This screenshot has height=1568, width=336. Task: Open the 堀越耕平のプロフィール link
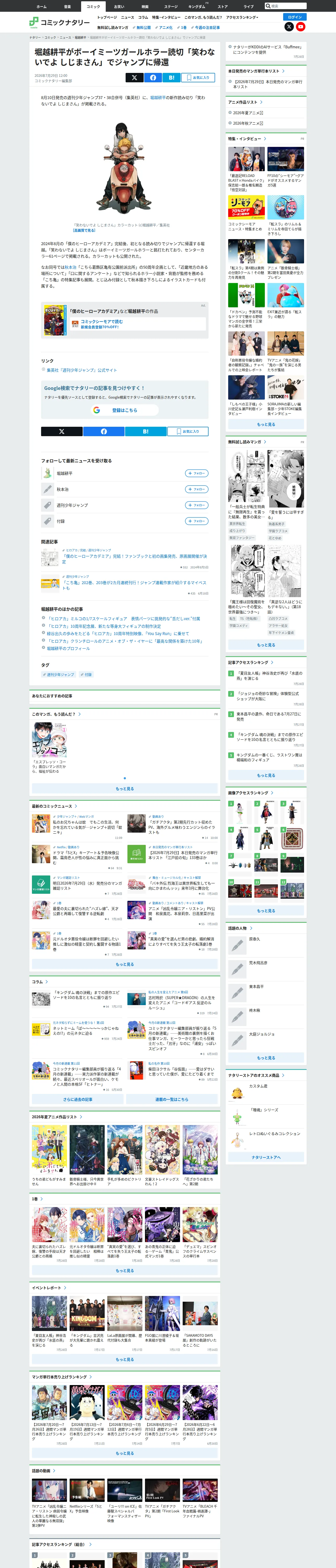(68, 648)
